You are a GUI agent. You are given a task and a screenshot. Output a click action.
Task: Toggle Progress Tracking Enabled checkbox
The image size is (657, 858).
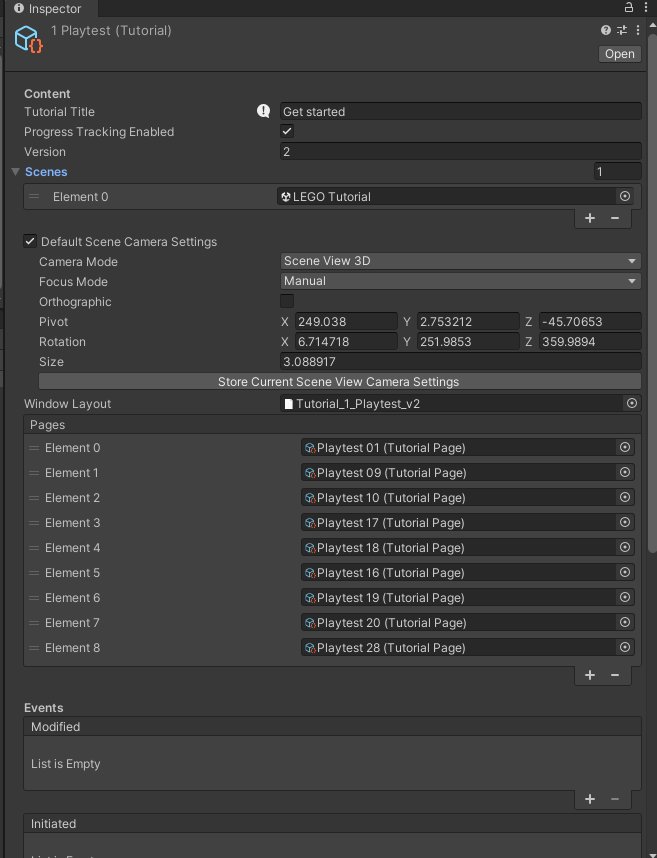coord(287,131)
